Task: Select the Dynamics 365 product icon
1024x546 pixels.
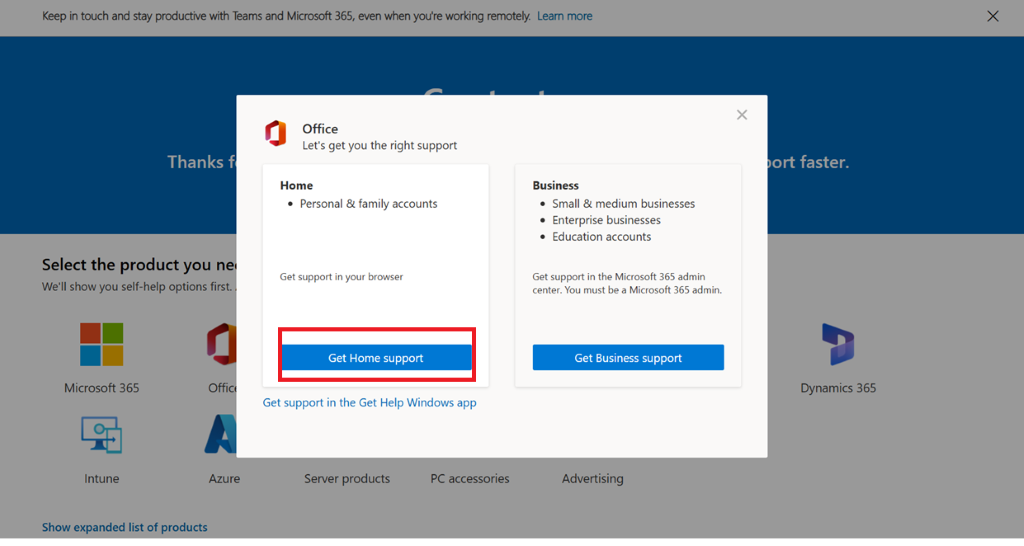Action: [x=838, y=344]
